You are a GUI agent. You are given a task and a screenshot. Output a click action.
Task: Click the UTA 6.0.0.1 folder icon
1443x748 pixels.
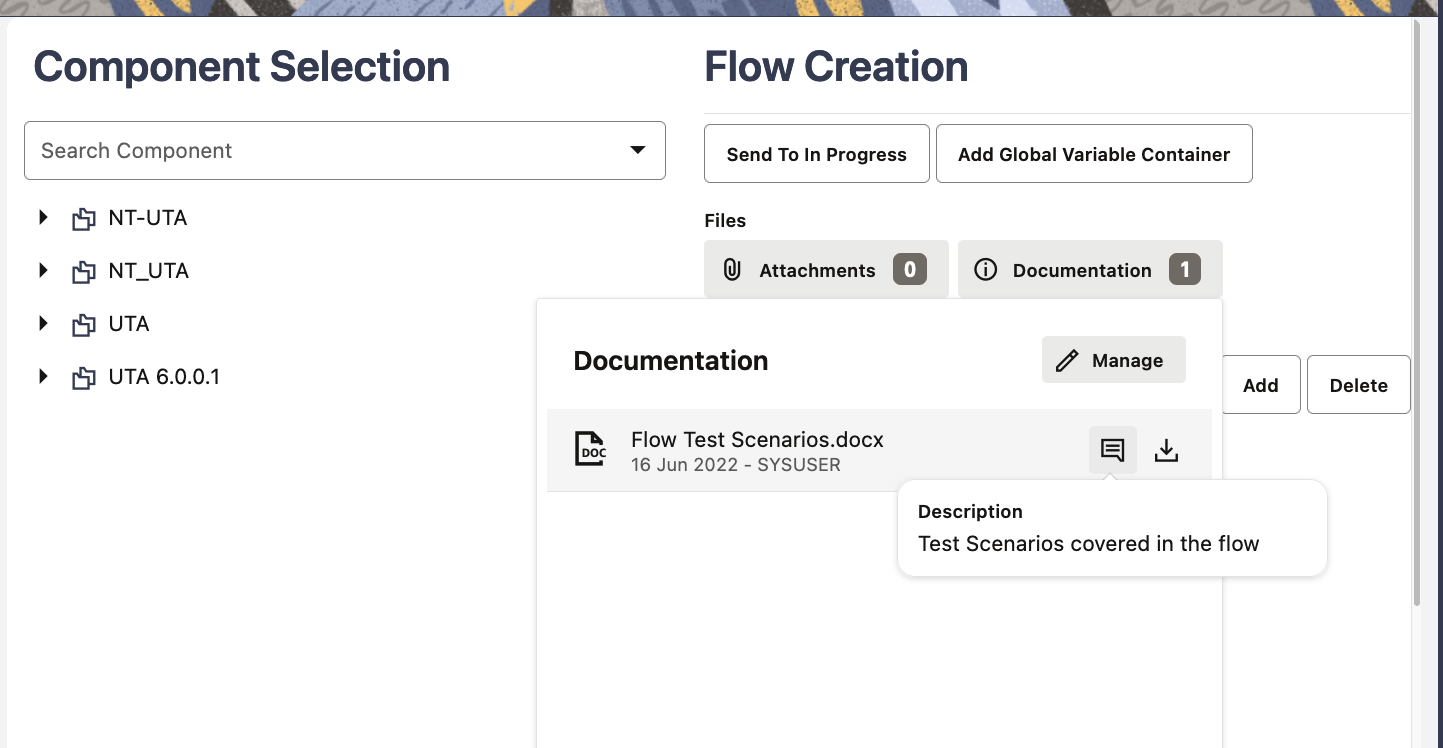tap(84, 378)
